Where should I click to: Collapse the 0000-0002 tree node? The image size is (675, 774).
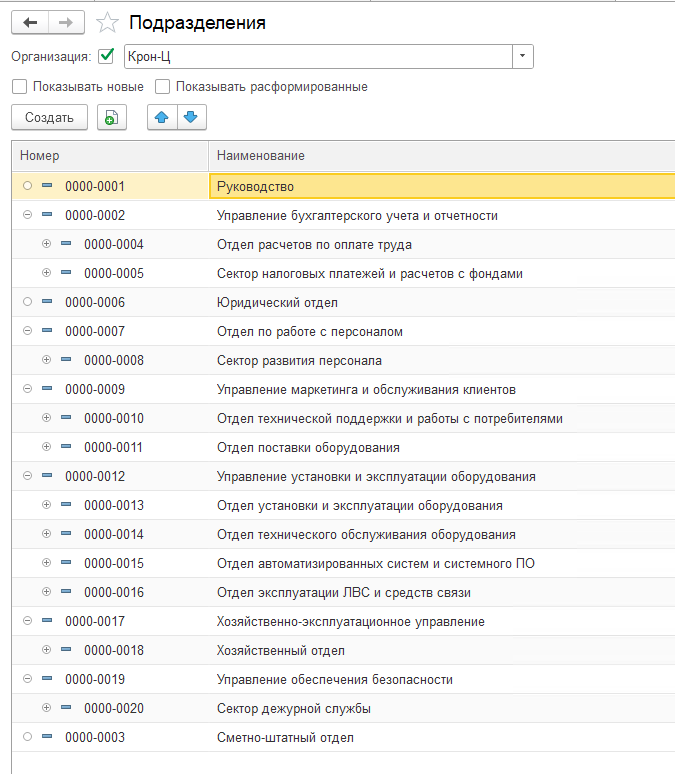pyautogui.click(x=27, y=215)
